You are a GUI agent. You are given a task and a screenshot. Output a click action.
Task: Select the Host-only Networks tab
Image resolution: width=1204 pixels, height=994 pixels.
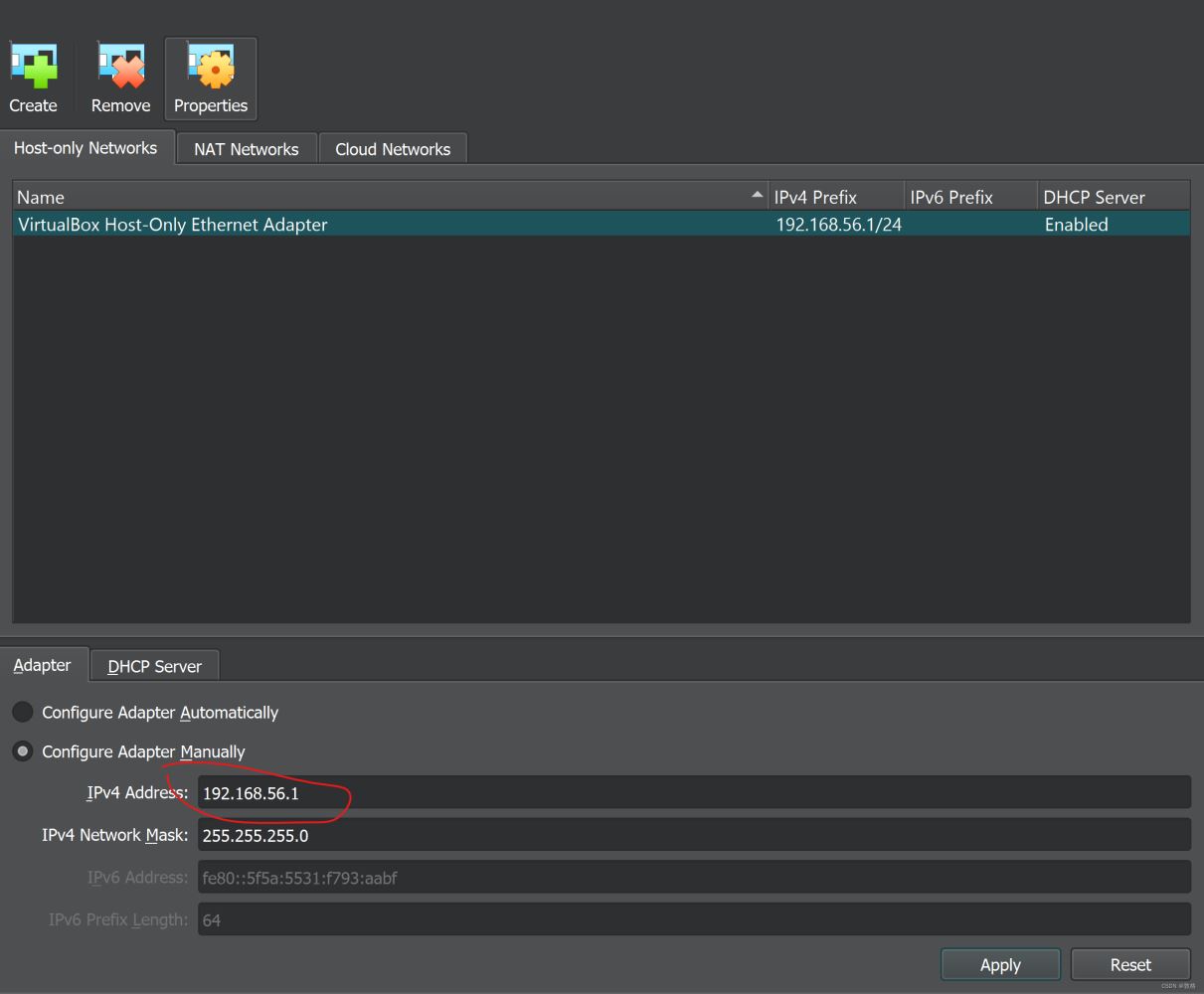[x=86, y=148]
